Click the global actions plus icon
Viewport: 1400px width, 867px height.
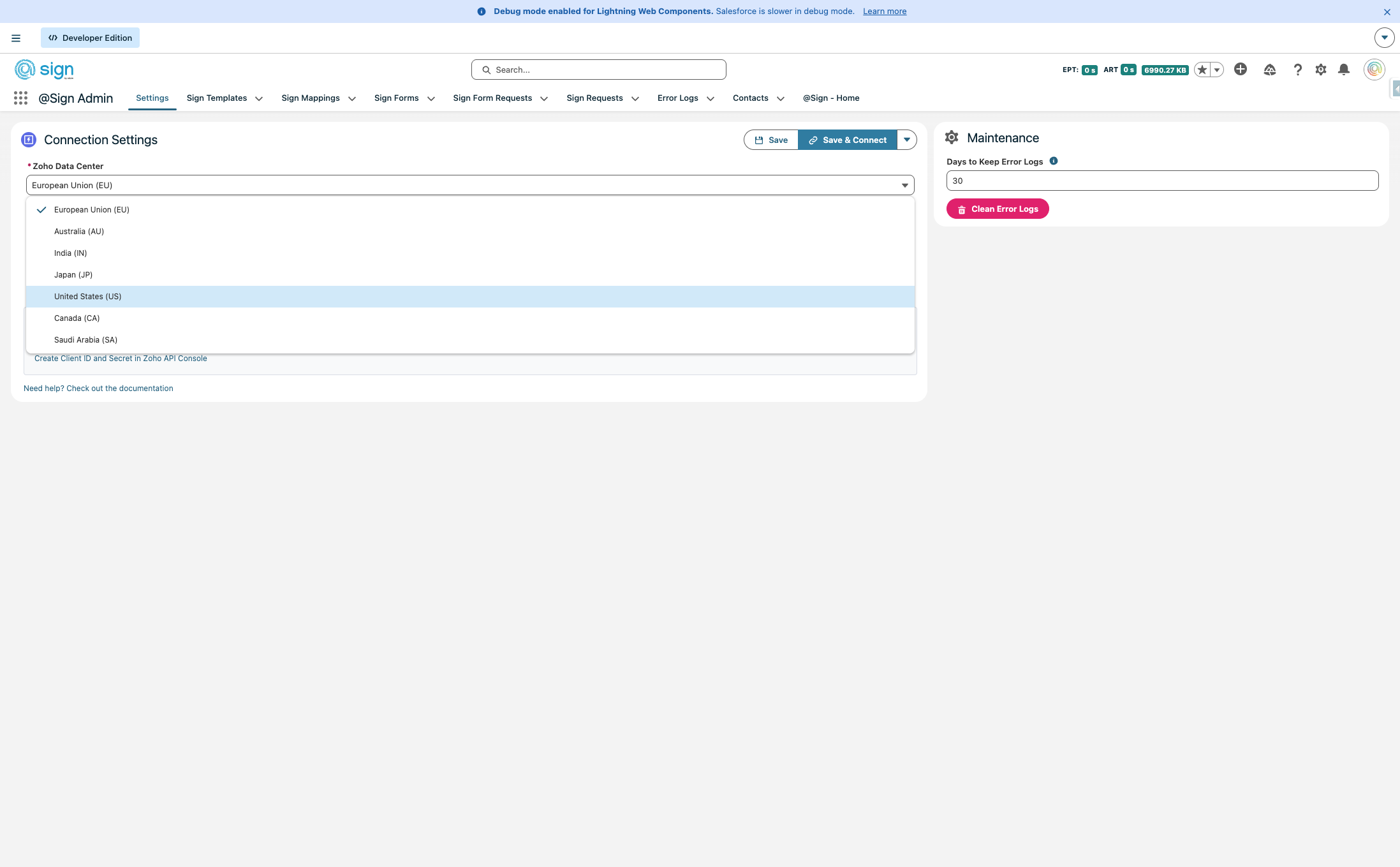(1240, 70)
